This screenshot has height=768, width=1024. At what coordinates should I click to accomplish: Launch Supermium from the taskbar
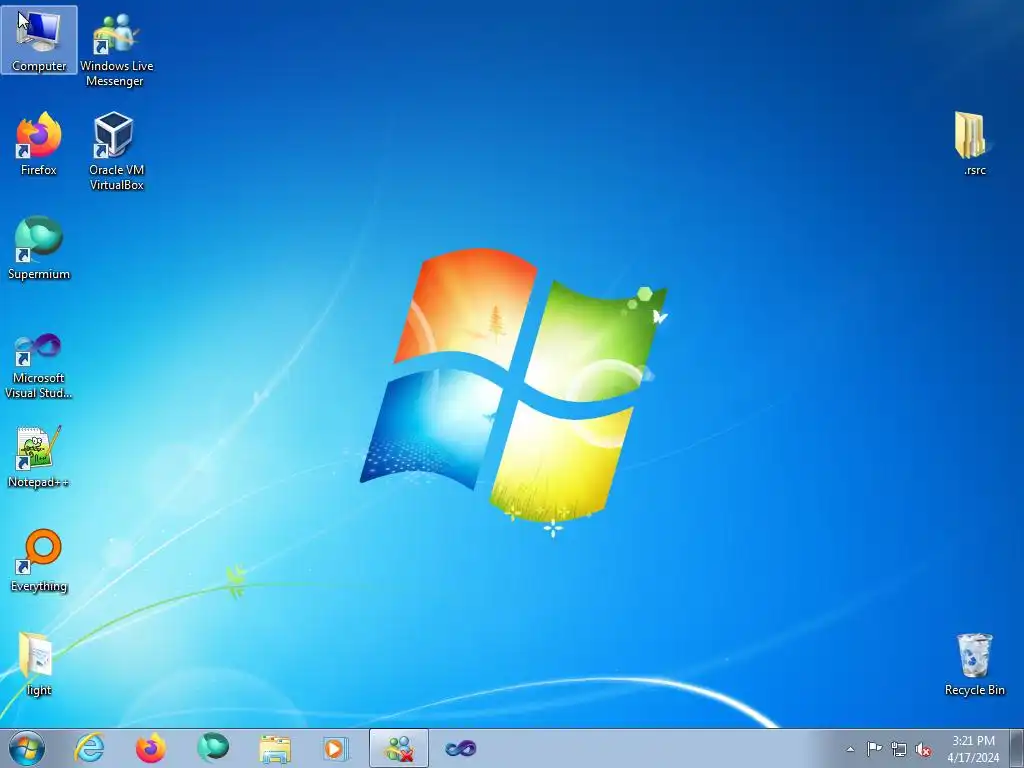pyautogui.click(x=213, y=748)
